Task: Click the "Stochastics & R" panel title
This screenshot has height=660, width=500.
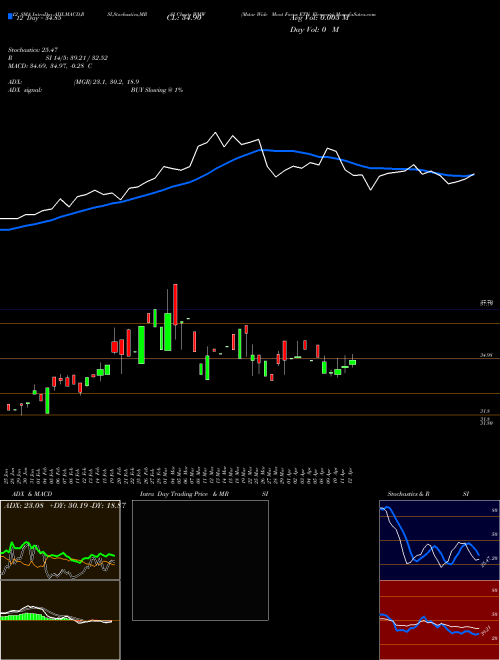Action: (x=409, y=494)
